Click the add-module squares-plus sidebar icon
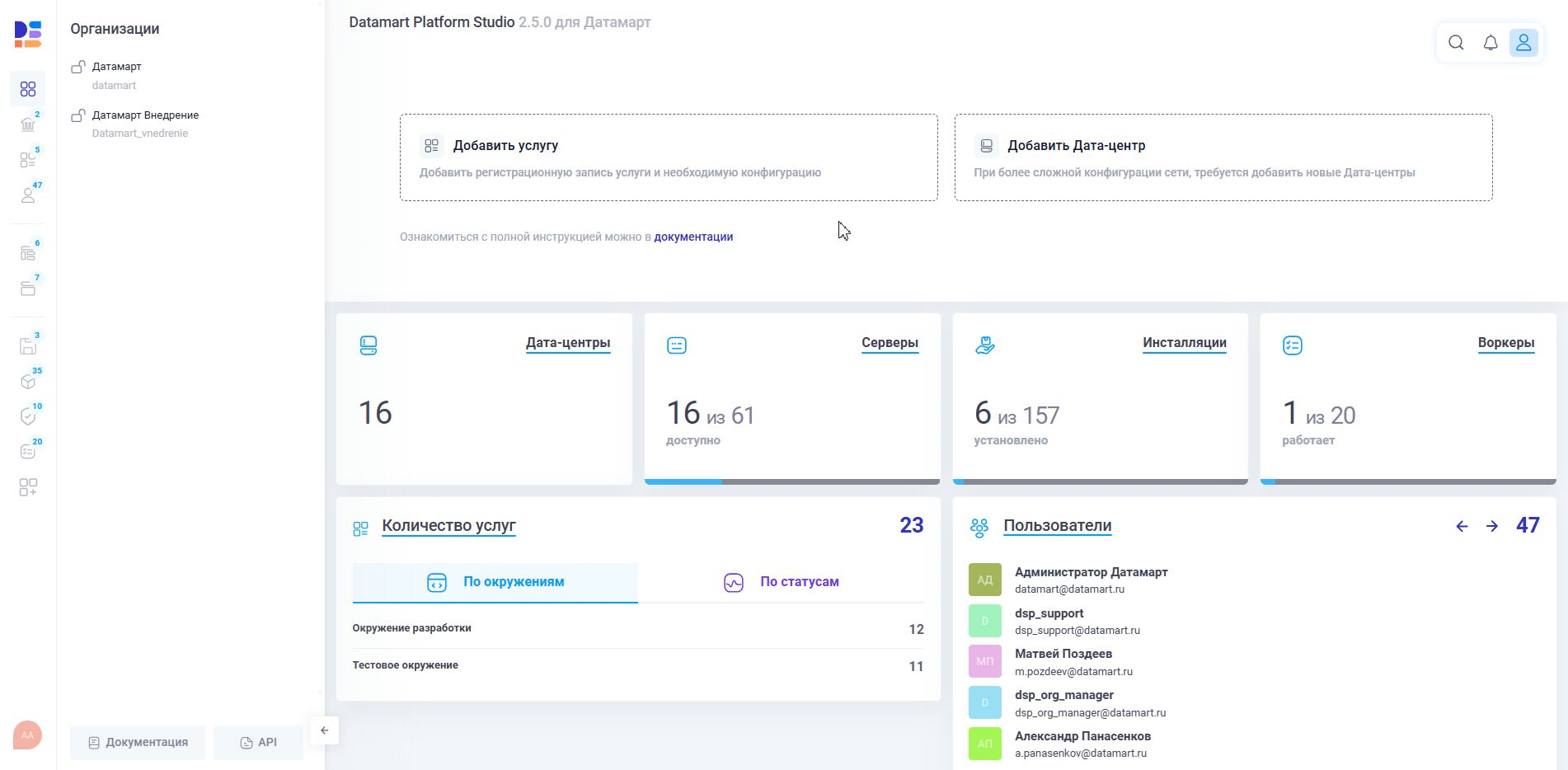Viewport: 1568px width, 770px height. coord(28,487)
